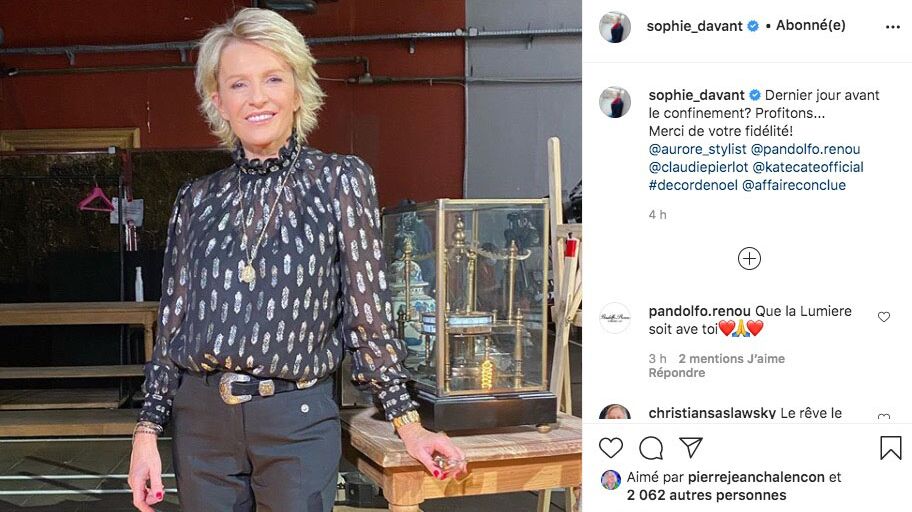912x512 pixels.
Task: Open the @pandolfo.renou mention in caption
Action: pyautogui.click(x=806, y=149)
